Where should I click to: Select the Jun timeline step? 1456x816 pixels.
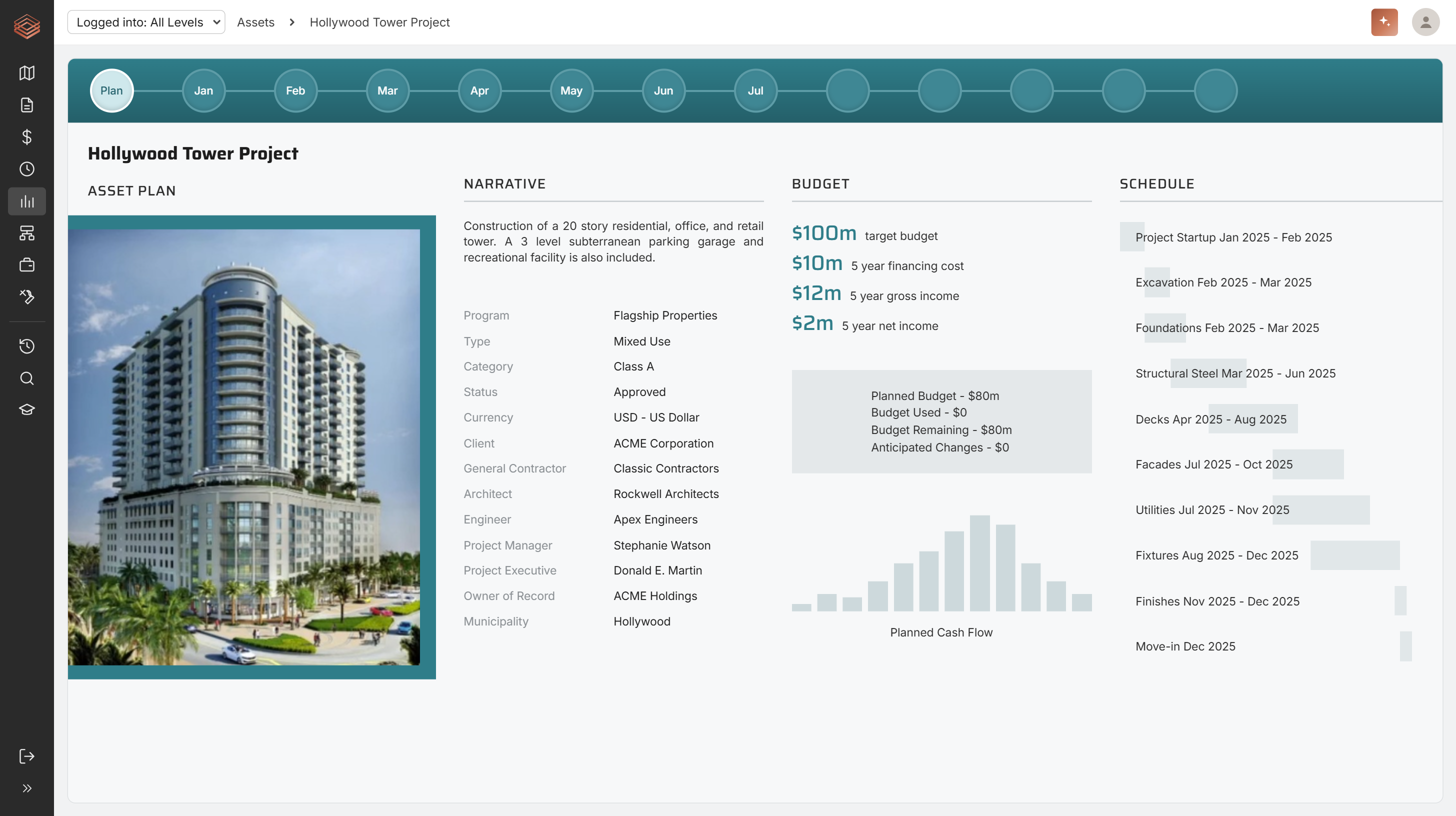tap(663, 90)
